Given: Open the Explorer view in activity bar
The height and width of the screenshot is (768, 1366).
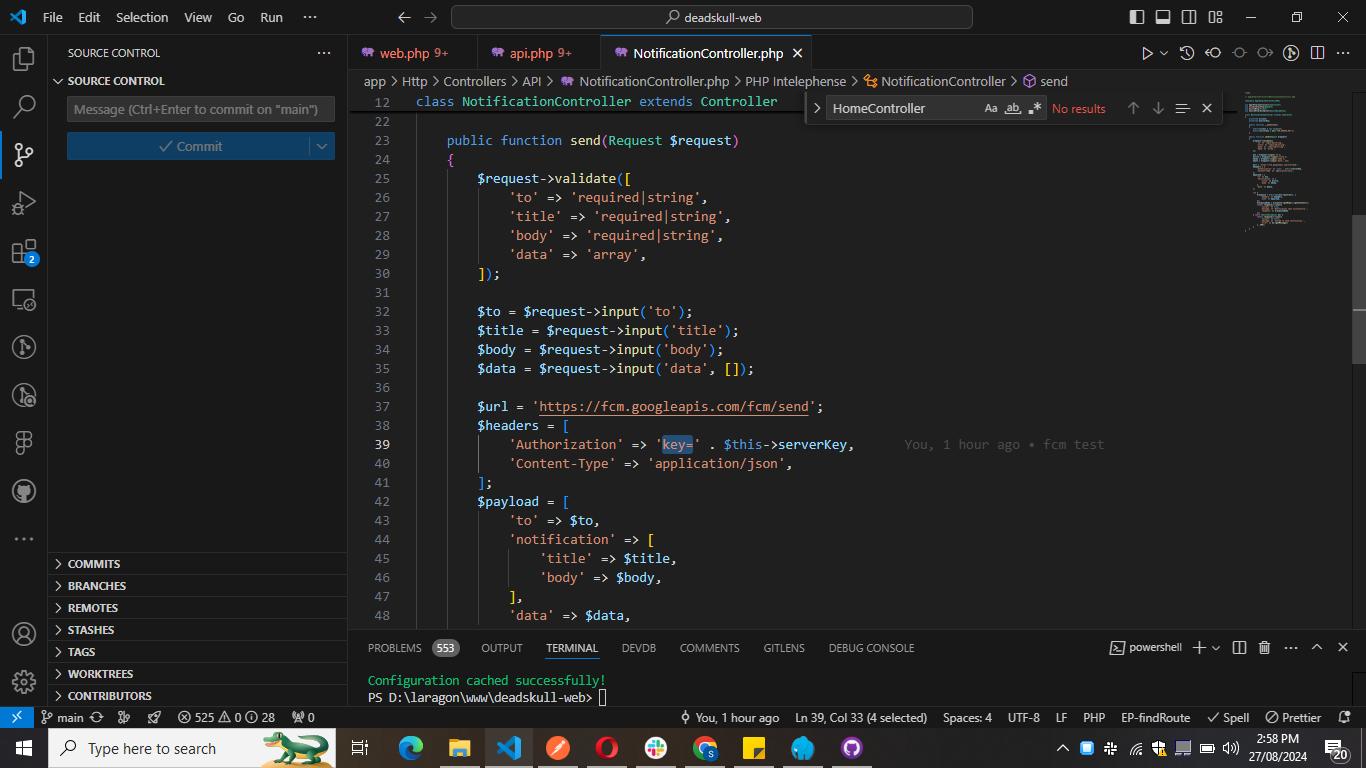Looking at the screenshot, I should coord(24,58).
